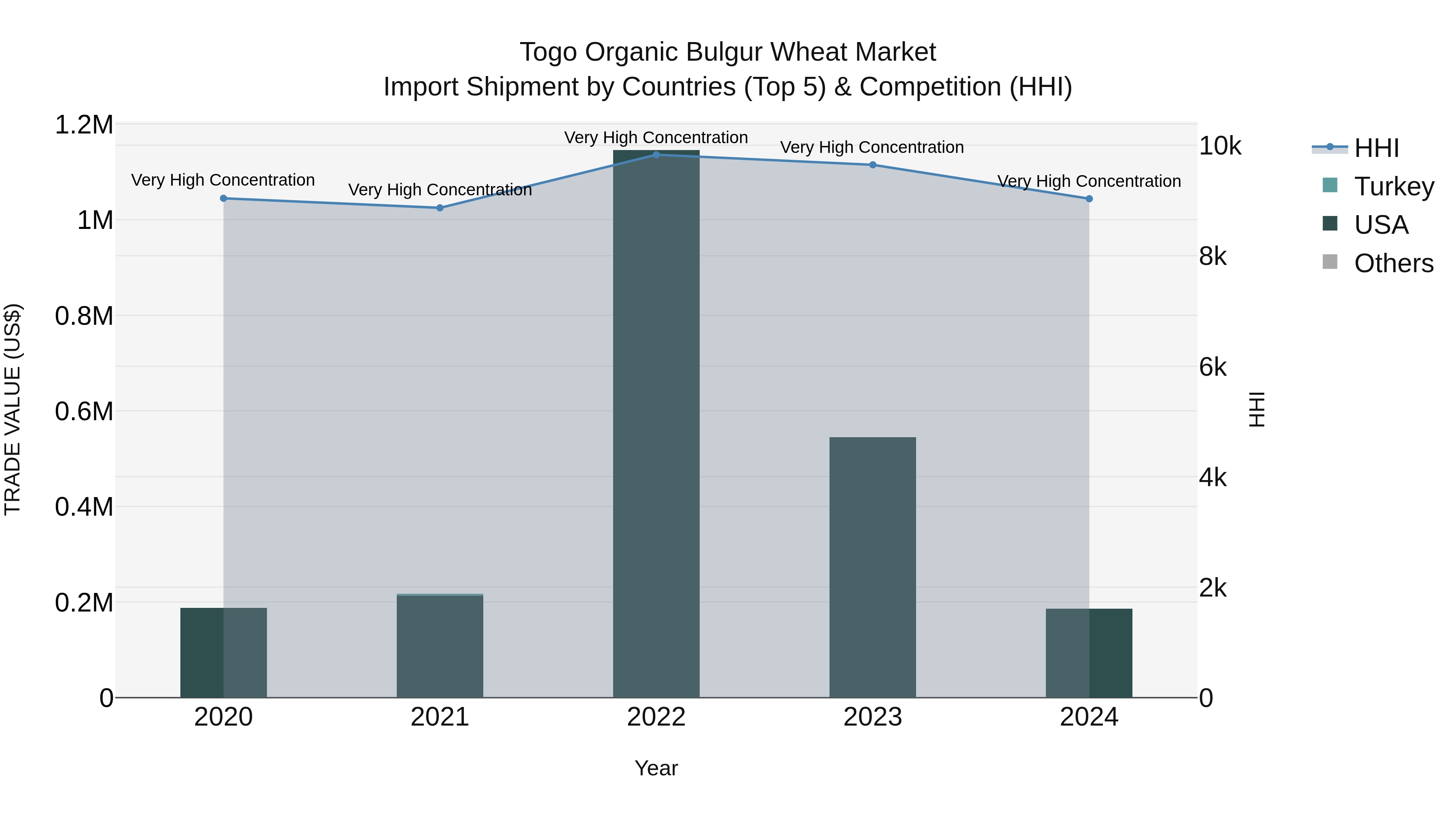This screenshot has height=819, width=1456.
Task: Click Very High Concentration annotation above 2024
Action: click(1089, 182)
